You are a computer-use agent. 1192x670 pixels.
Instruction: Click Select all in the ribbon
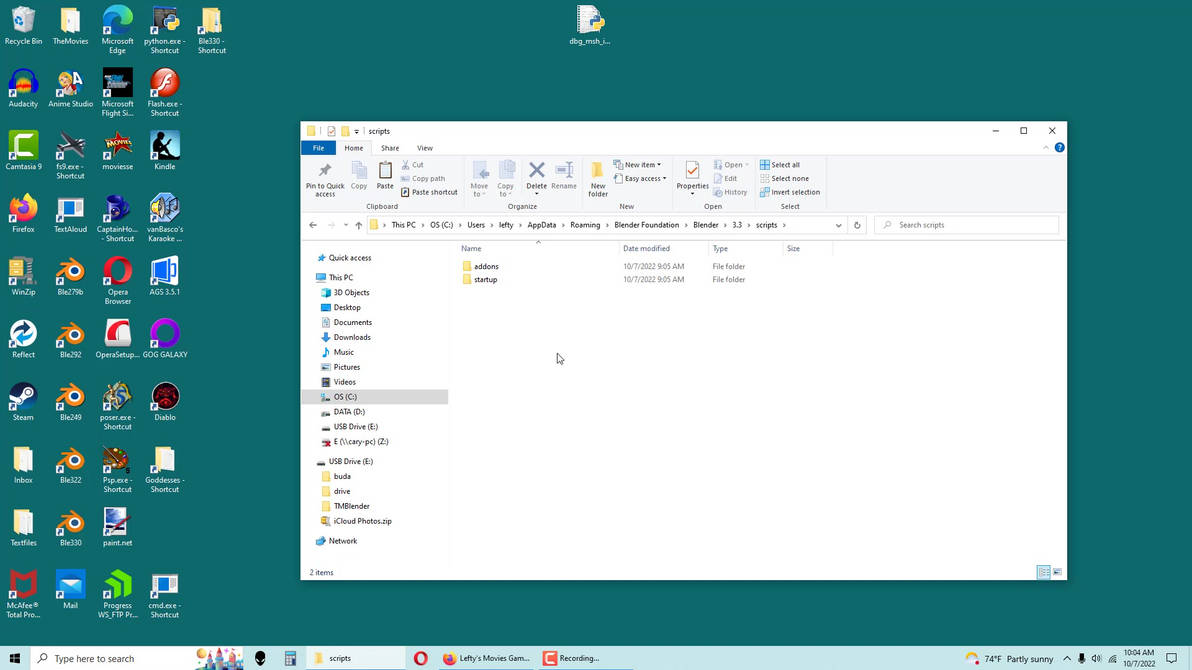[x=785, y=165]
